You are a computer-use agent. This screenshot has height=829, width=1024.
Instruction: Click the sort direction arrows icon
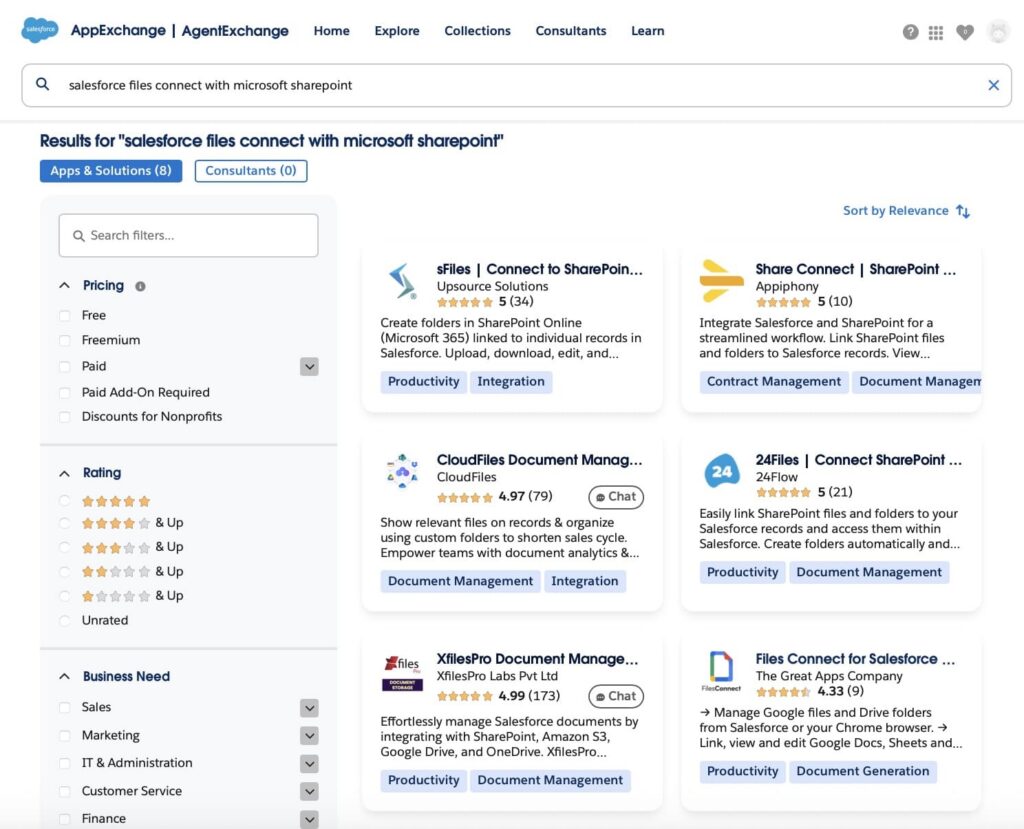pos(963,211)
